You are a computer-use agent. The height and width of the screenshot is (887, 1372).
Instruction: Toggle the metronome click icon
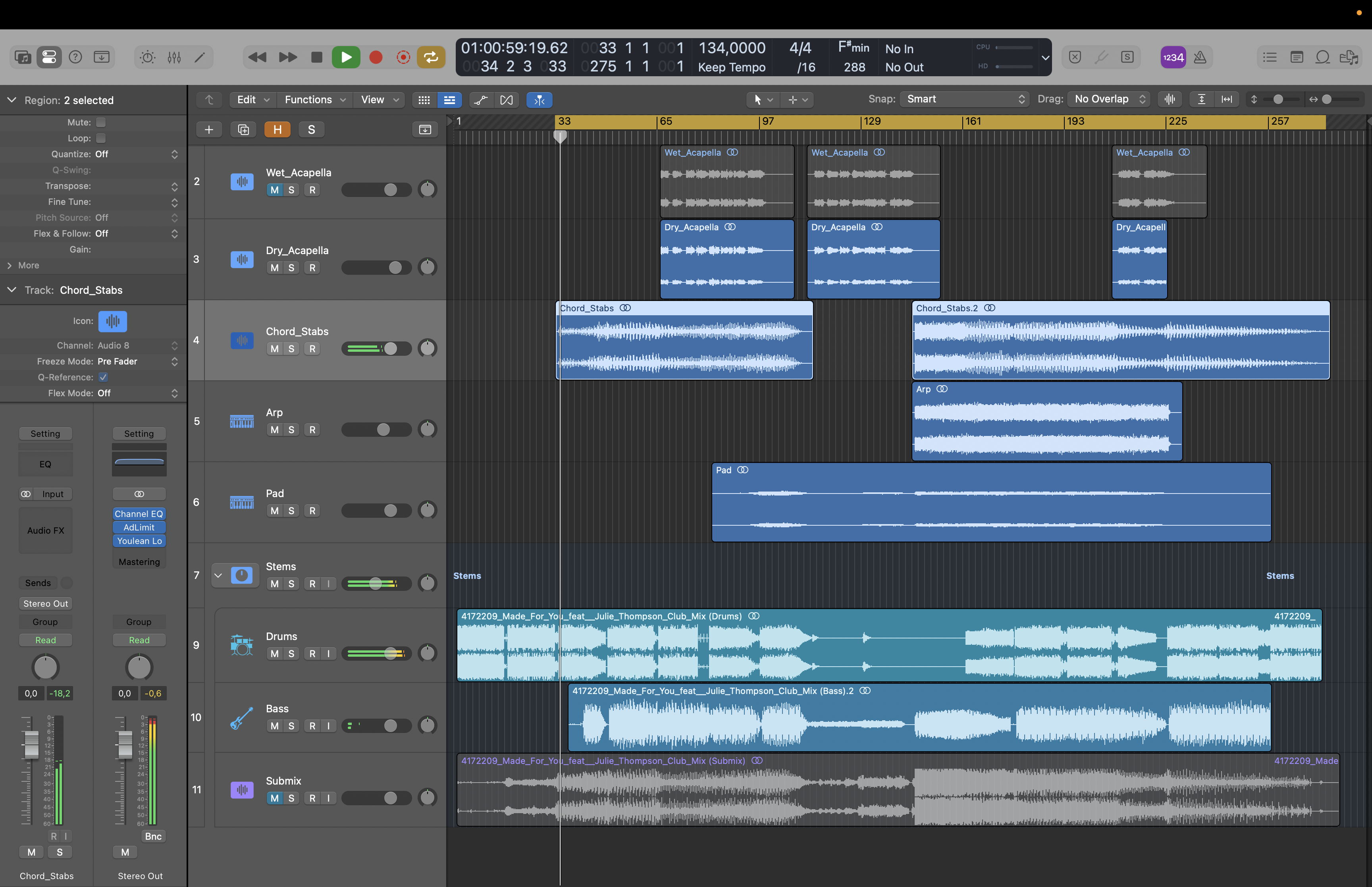click(x=1200, y=57)
